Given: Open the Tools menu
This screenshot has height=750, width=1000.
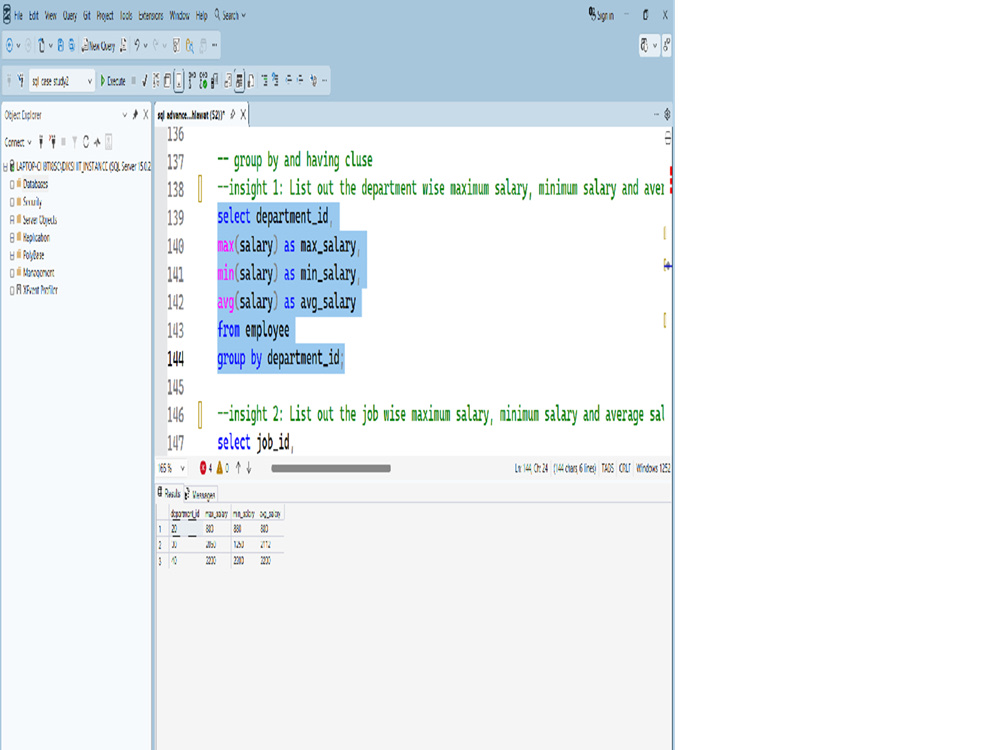Looking at the screenshot, I should coord(126,15).
